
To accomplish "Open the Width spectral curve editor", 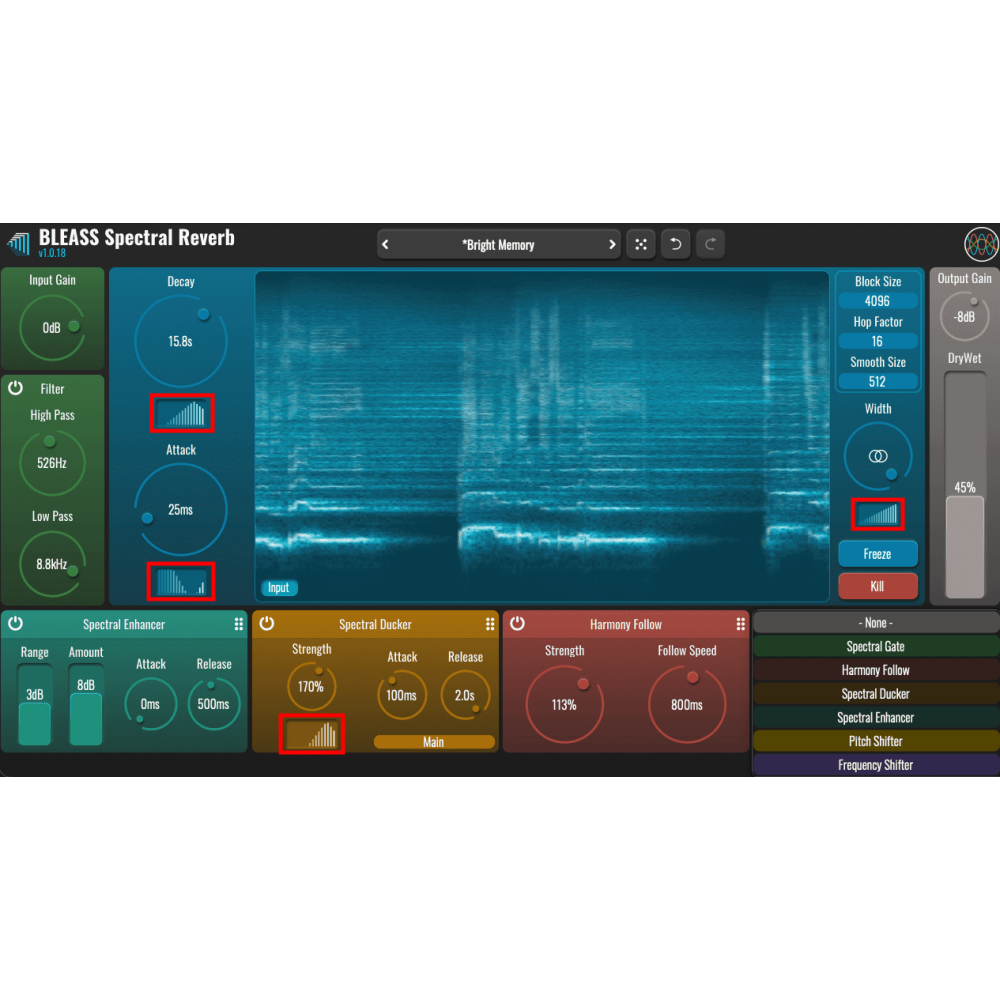I will tap(878, 514).
